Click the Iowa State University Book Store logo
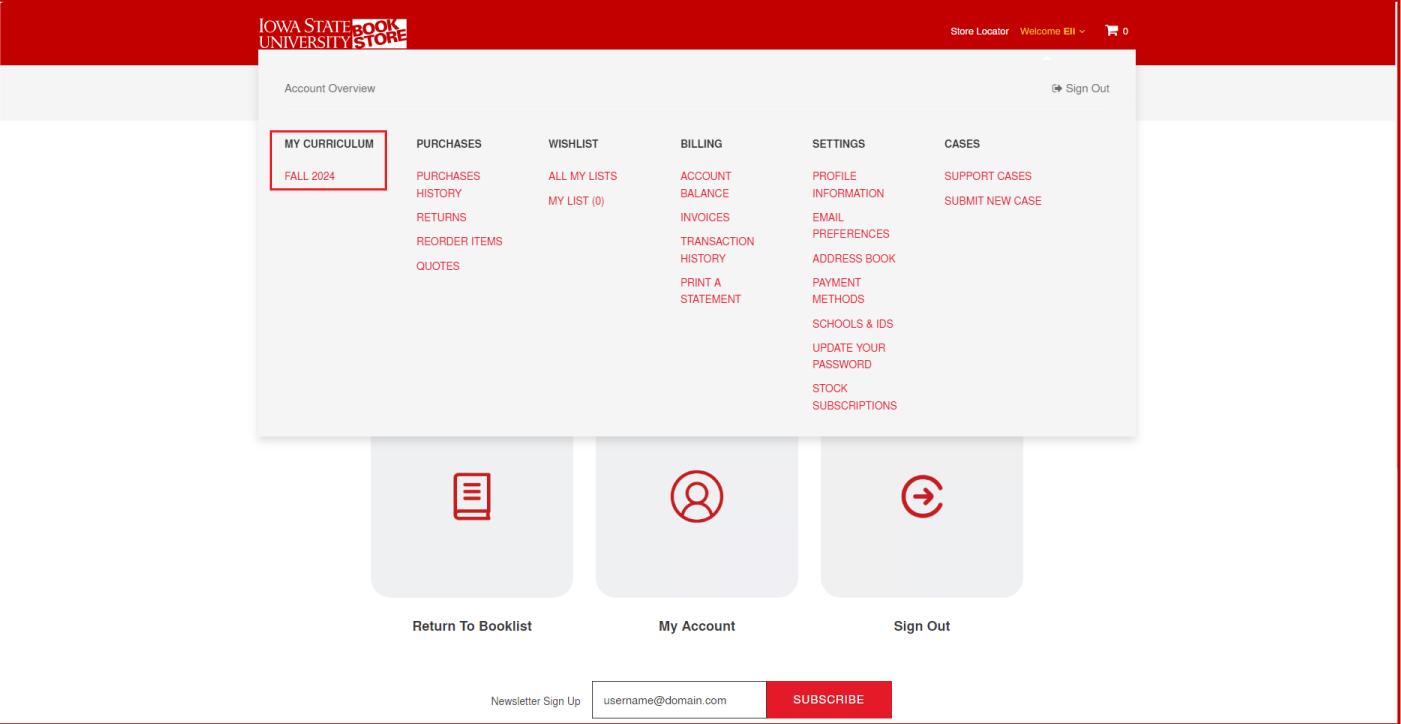 332,32
